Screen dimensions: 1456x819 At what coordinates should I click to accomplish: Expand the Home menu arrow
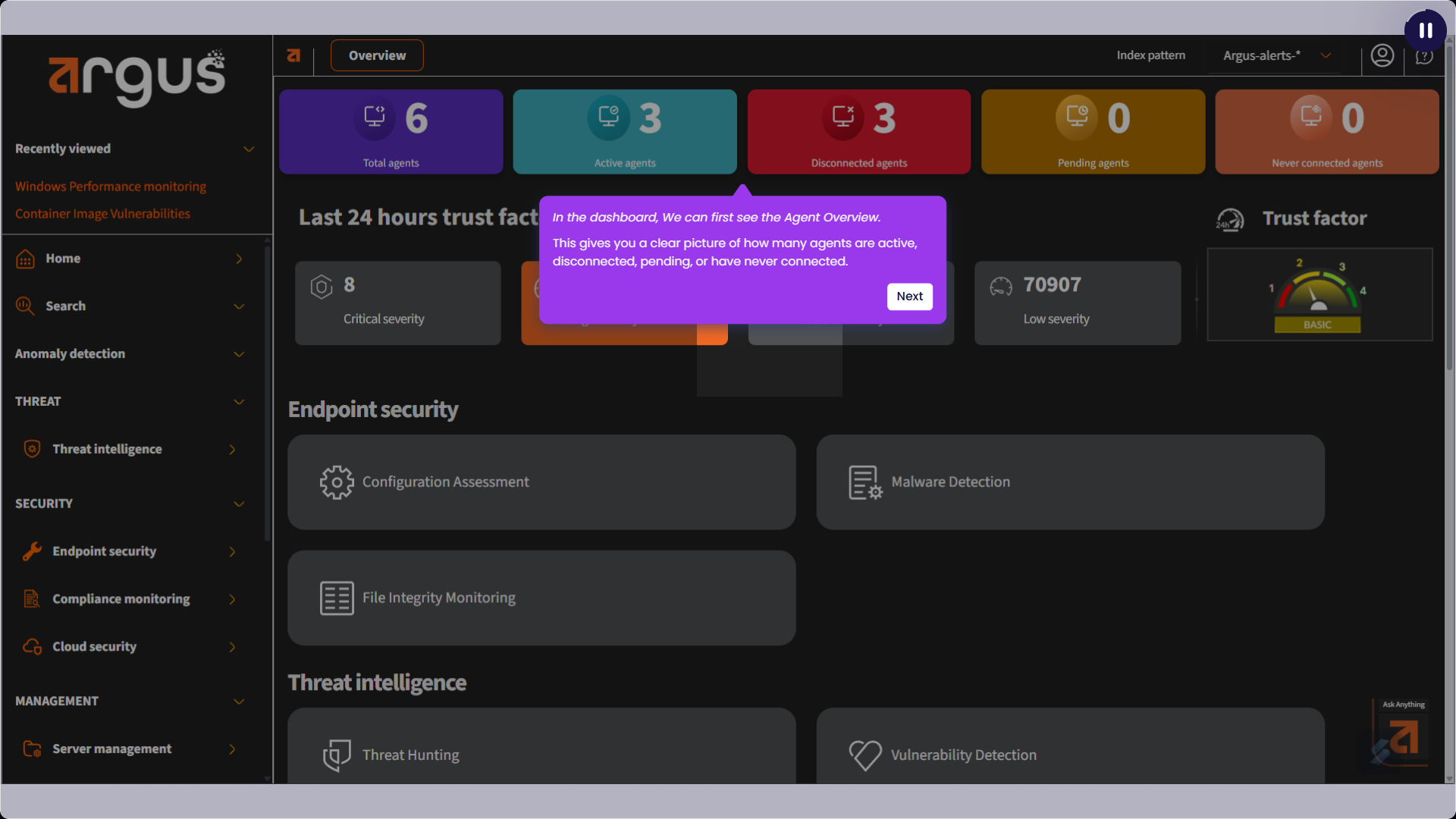coord(239,259)
